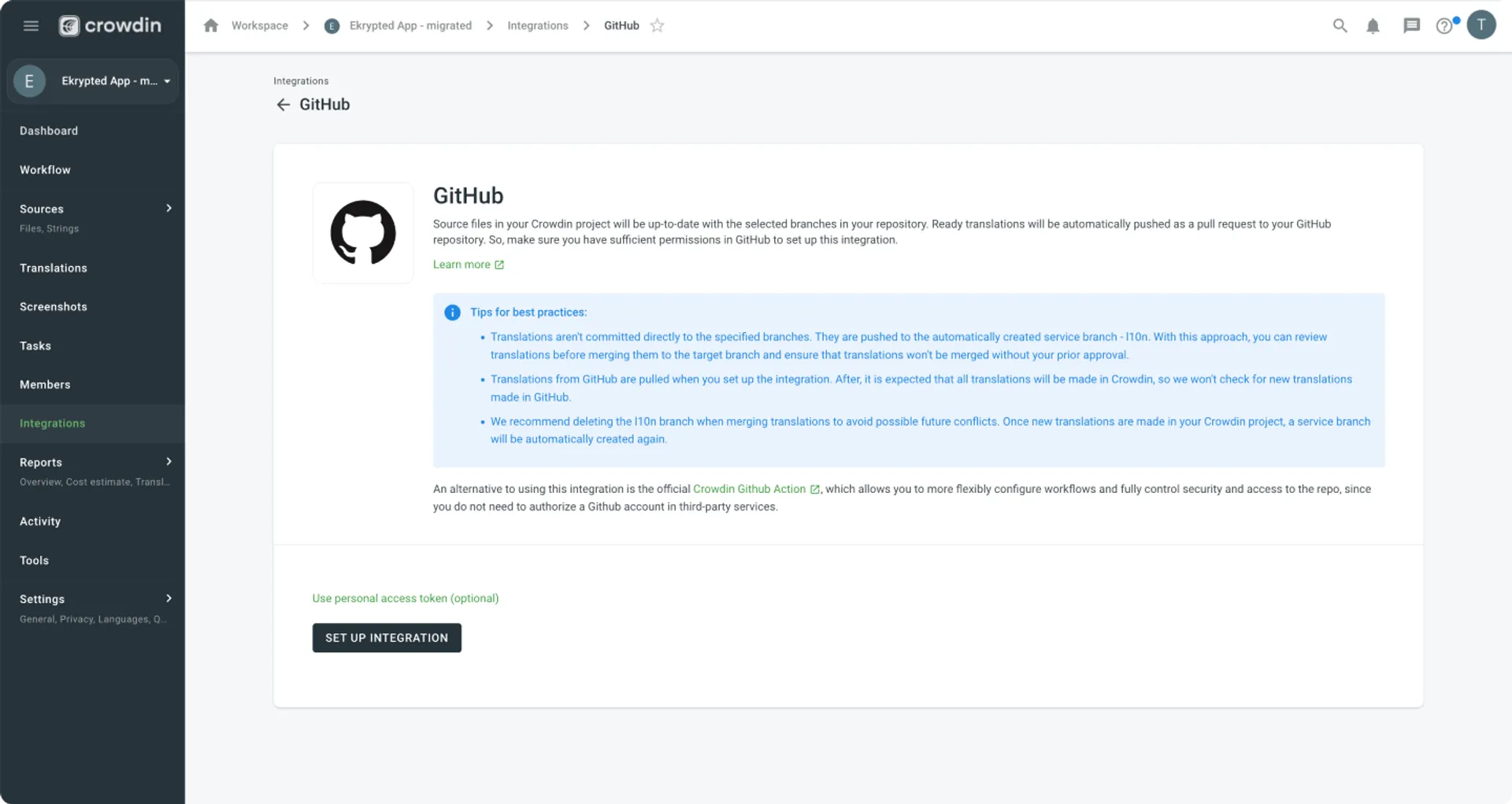The height and width of the screenshot is (804, 1512).
Task: Click the back arrow next to GitHub
Action: coord(283,105)
